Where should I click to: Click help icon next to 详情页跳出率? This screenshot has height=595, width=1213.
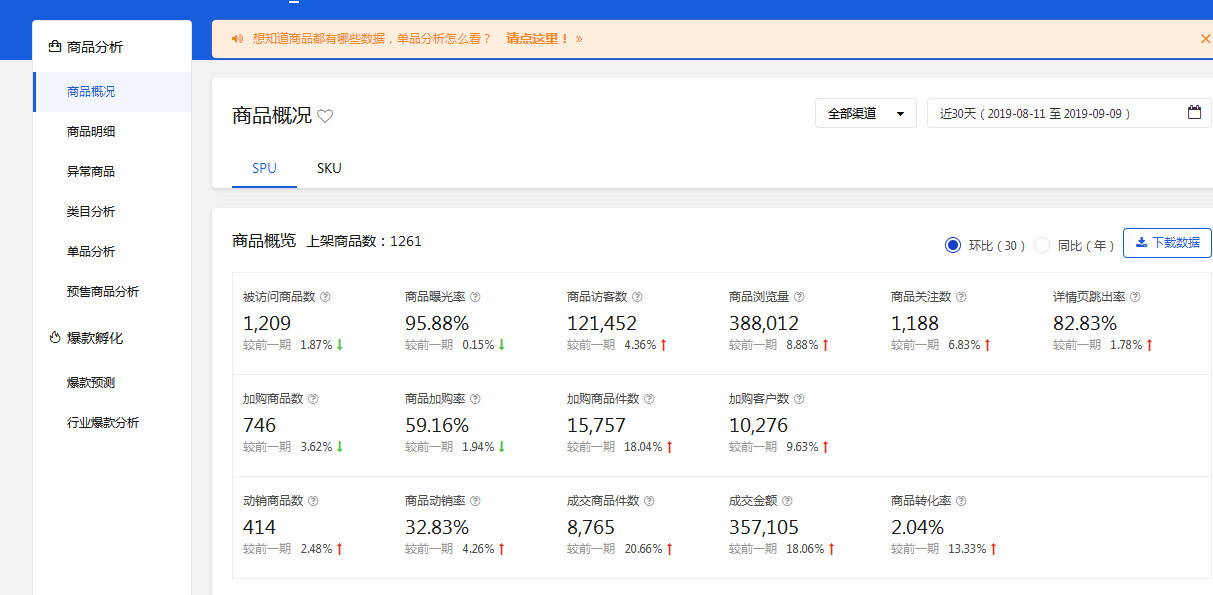pos(1135,297)
